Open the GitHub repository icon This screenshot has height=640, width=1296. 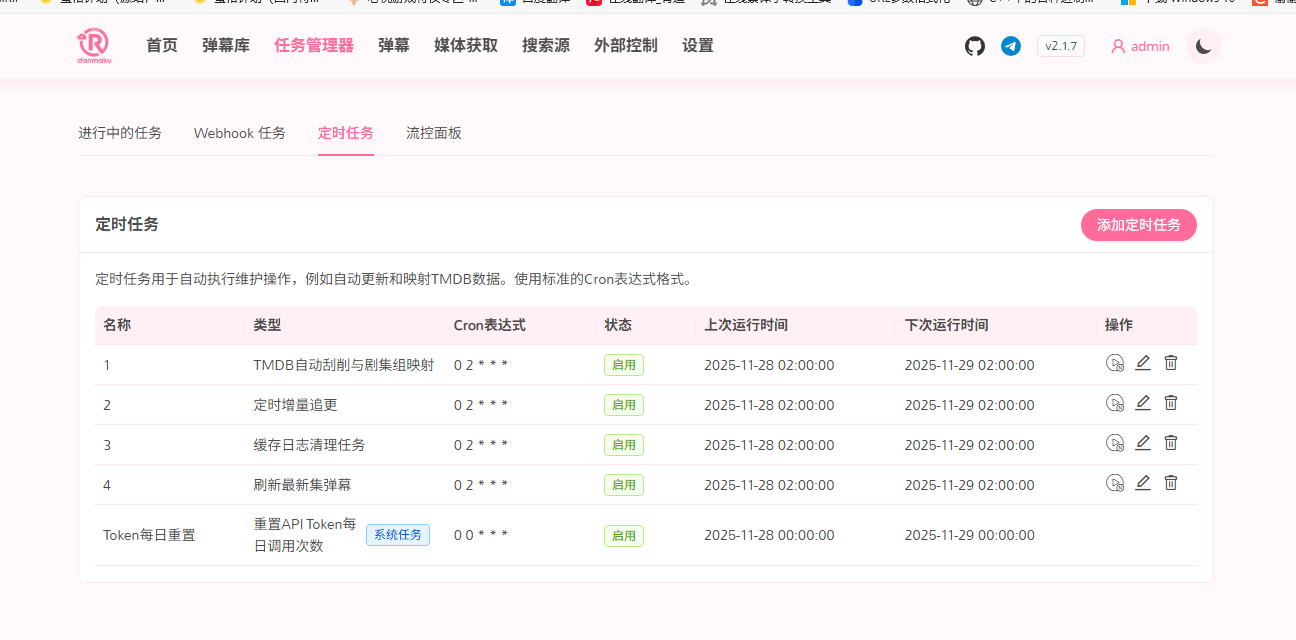tap(975, 45)
